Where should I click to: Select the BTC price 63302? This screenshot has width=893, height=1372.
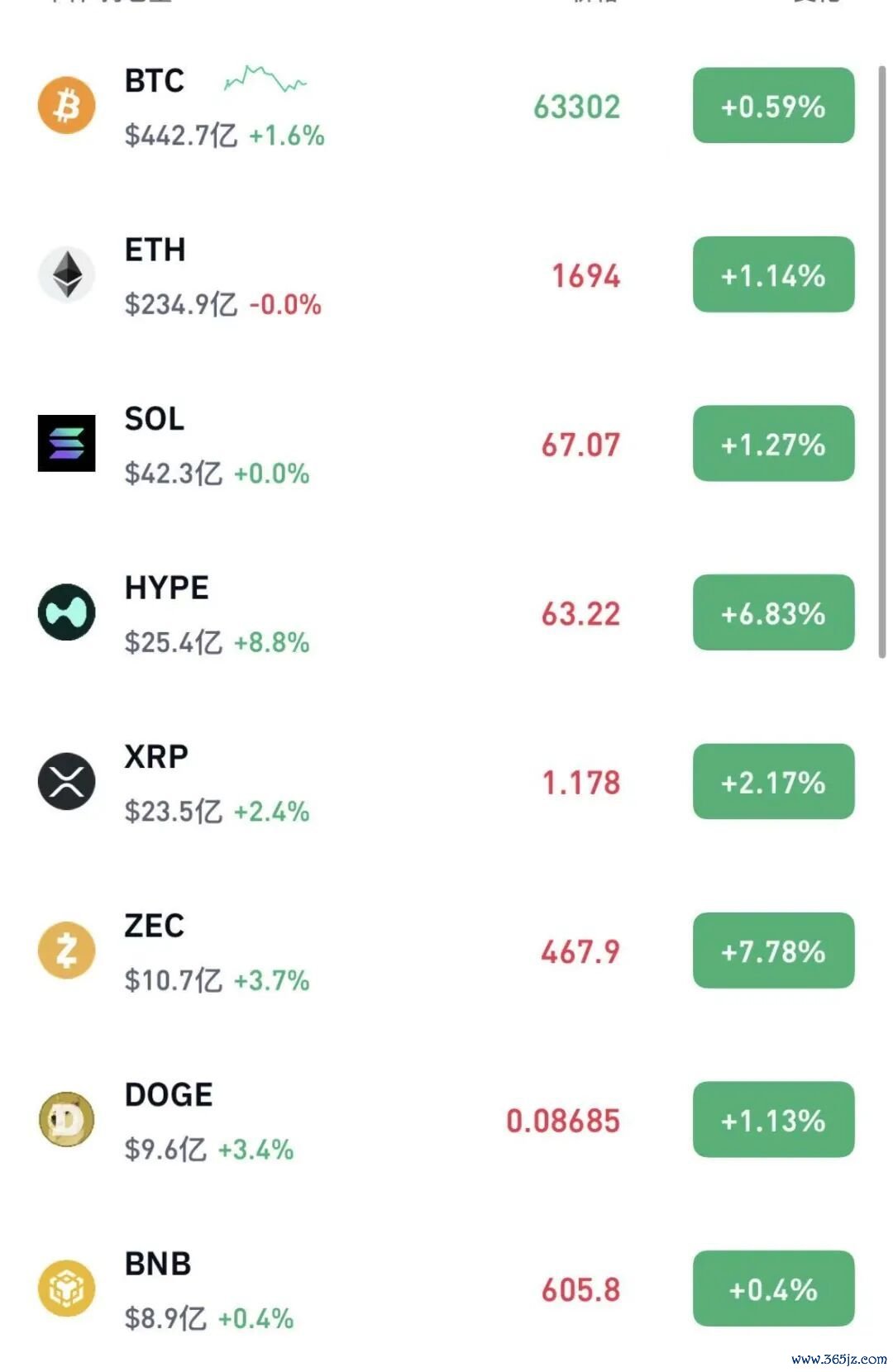576,107
